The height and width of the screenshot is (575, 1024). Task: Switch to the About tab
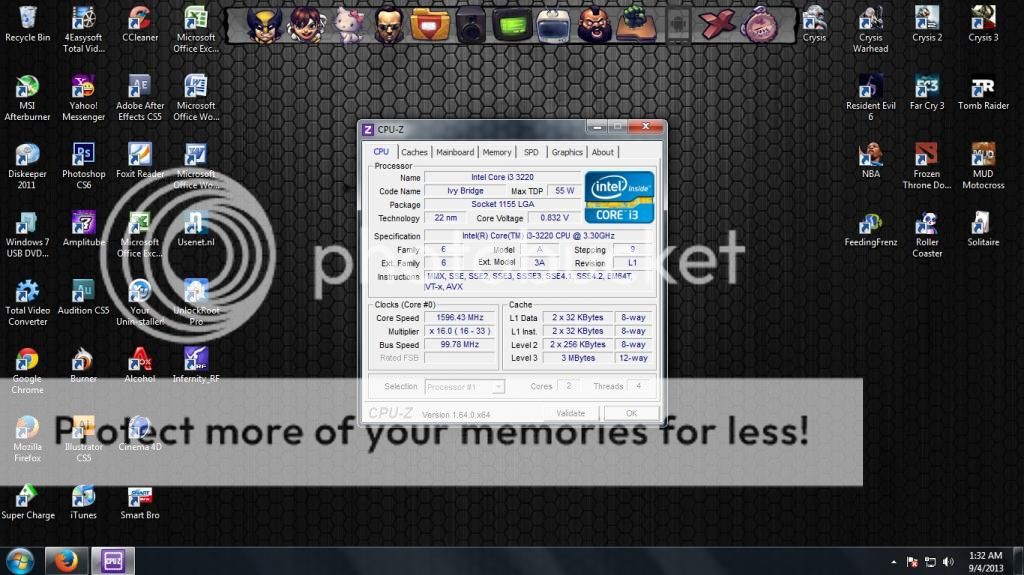click(x=603, y=152)
